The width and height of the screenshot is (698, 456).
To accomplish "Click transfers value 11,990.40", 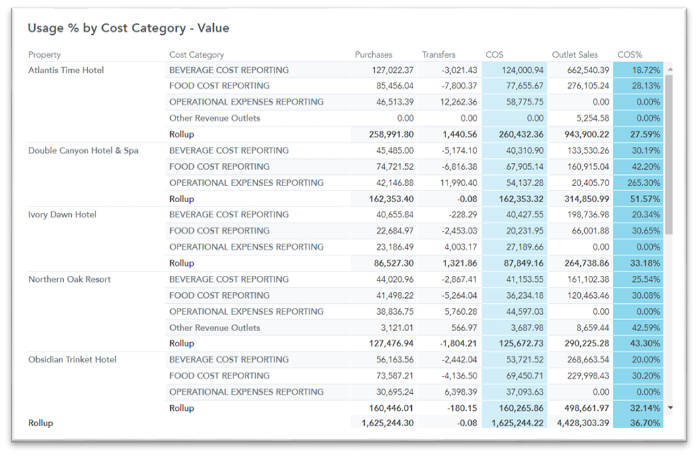I will pos(459,183).
